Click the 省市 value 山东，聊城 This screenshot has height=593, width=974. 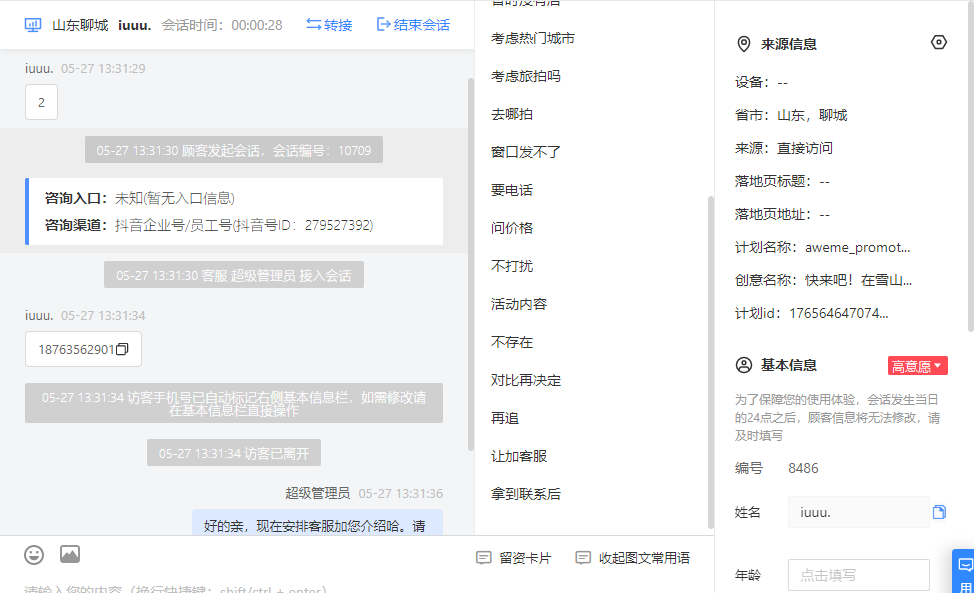(812, 115)
